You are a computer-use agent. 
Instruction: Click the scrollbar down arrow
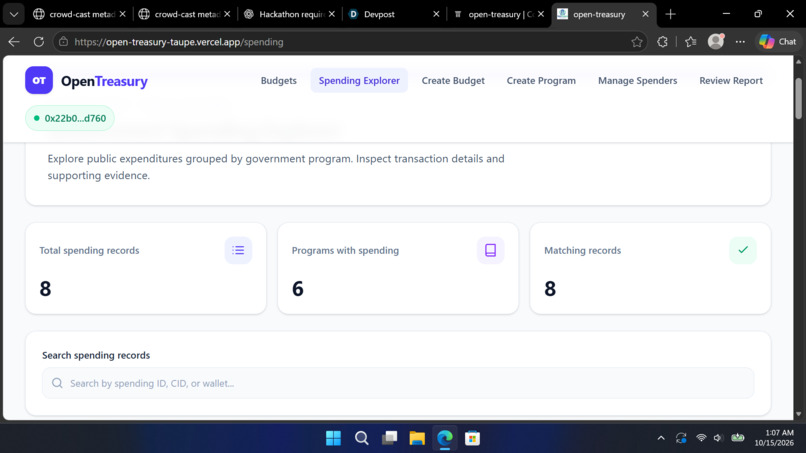[x=798, y=414]
